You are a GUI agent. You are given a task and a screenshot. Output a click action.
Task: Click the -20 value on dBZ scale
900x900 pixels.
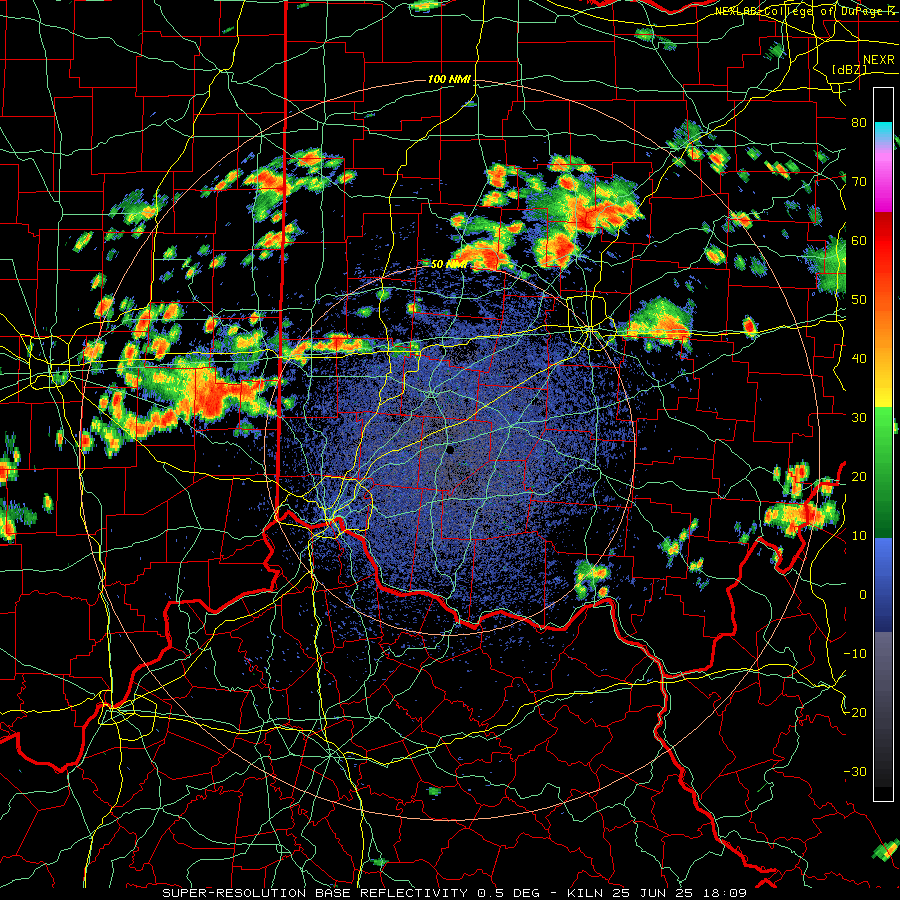point(855,712)
